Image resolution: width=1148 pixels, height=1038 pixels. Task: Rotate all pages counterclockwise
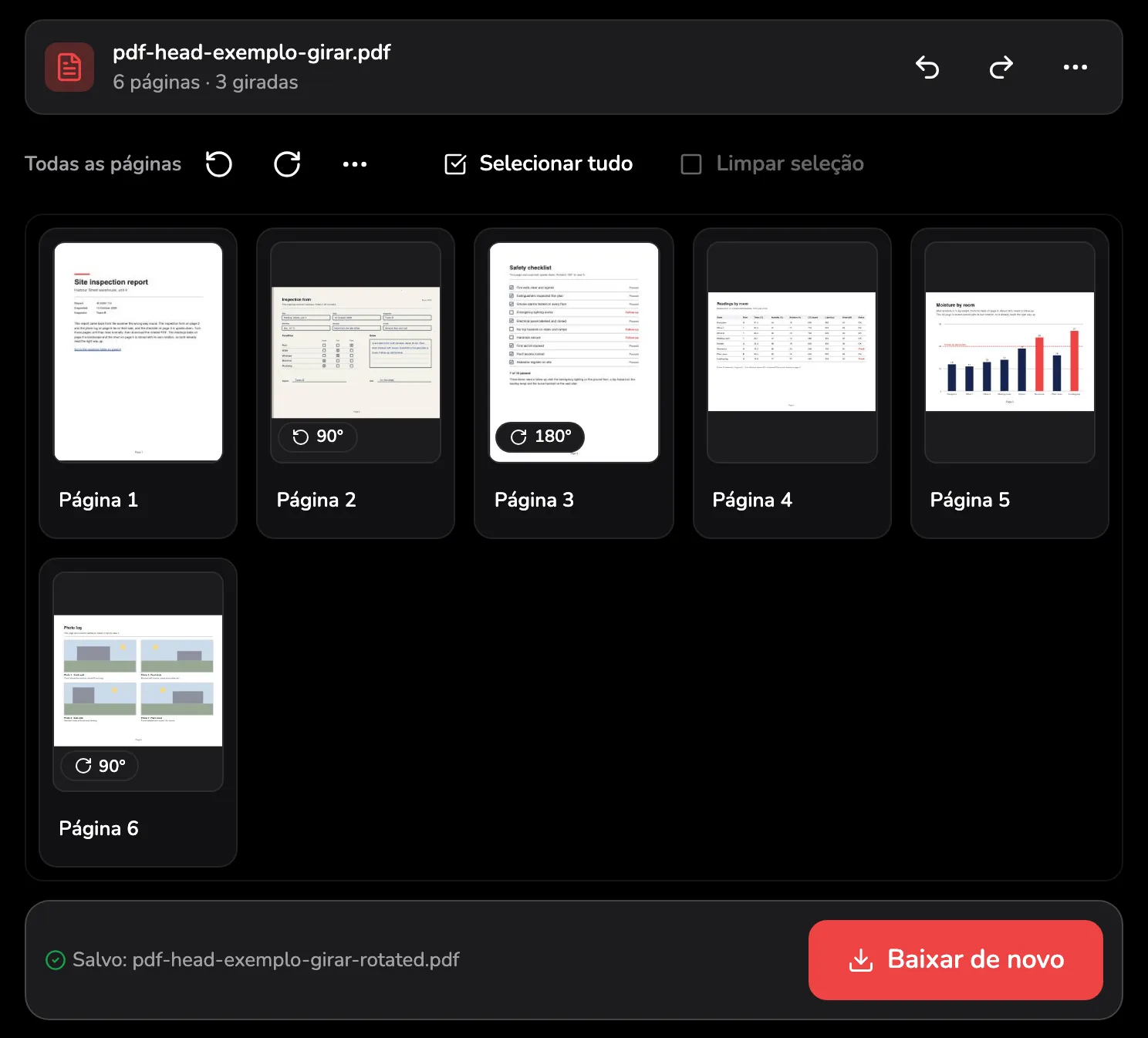pos(219,163)
